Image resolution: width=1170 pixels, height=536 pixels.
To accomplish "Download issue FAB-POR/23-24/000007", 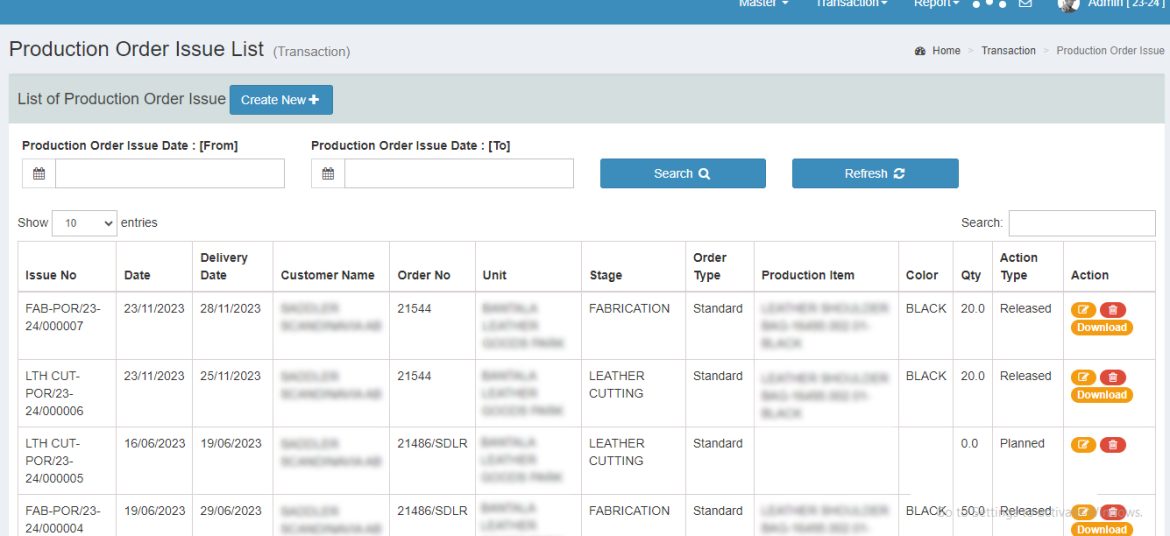I will pos(1102,328).
